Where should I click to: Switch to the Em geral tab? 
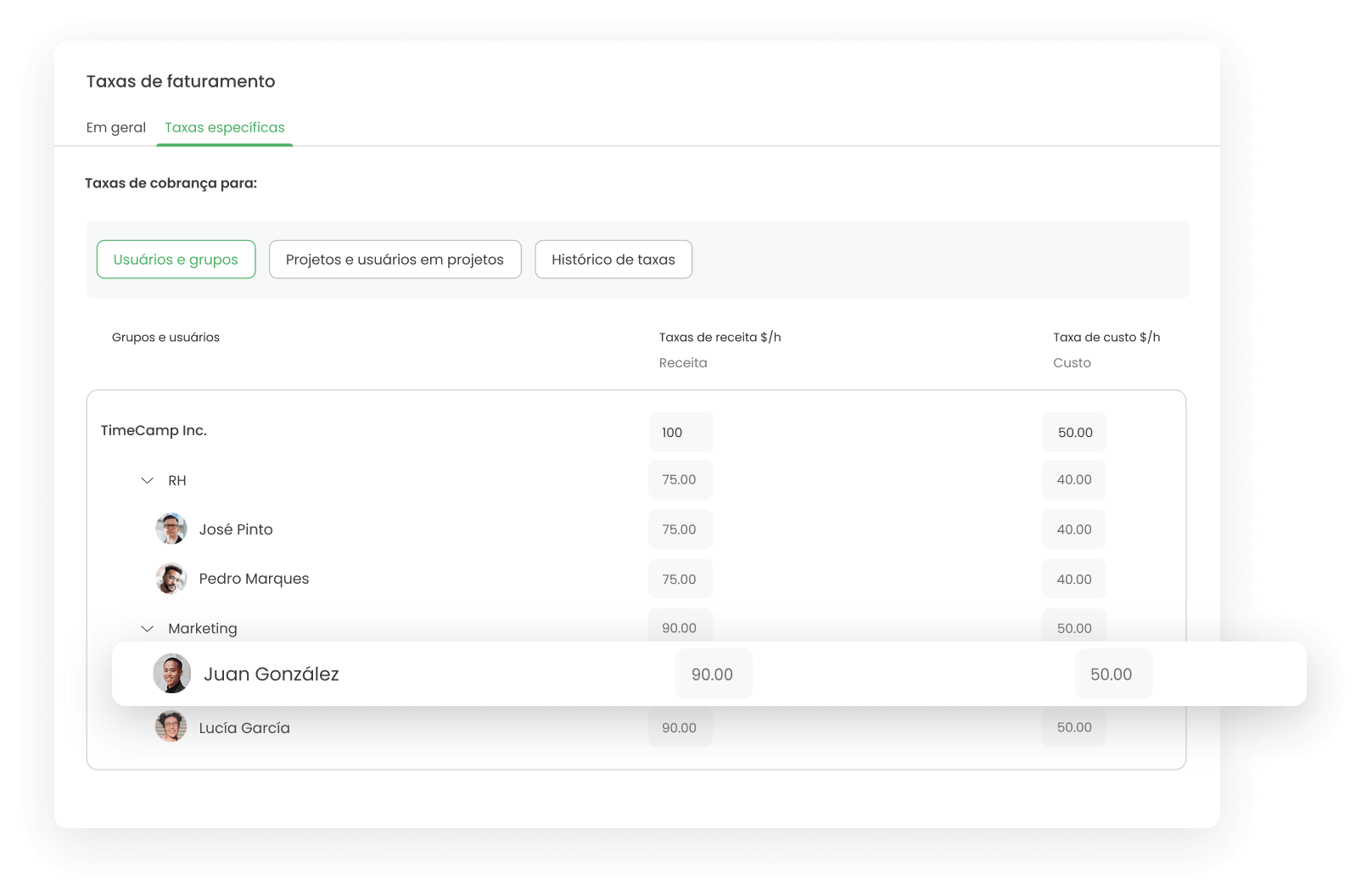(x=115, y=127)
